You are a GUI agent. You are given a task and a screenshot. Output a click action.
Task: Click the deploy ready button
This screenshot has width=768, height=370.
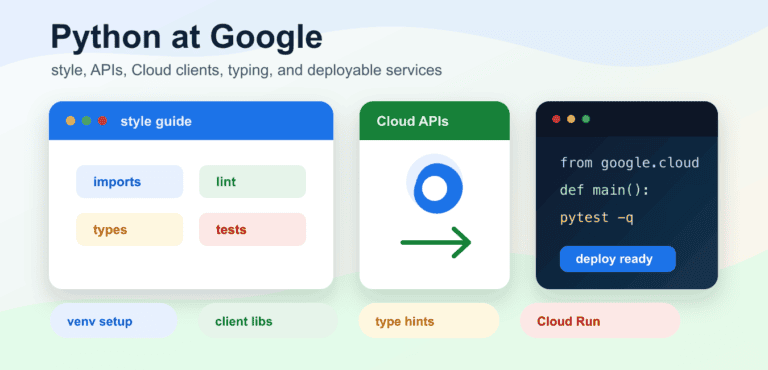618,259
